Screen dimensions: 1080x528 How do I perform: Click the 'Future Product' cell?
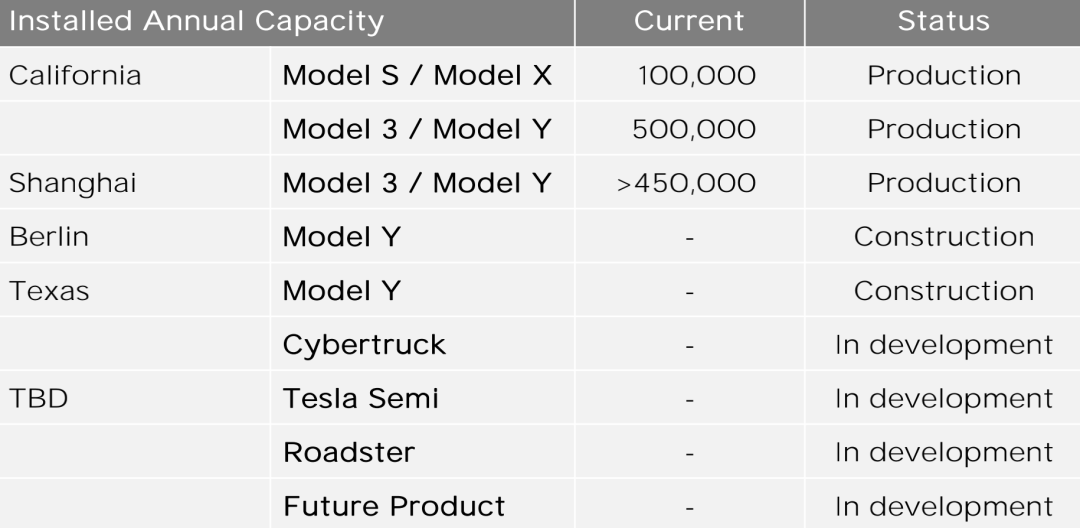click(x=394, y=507)
